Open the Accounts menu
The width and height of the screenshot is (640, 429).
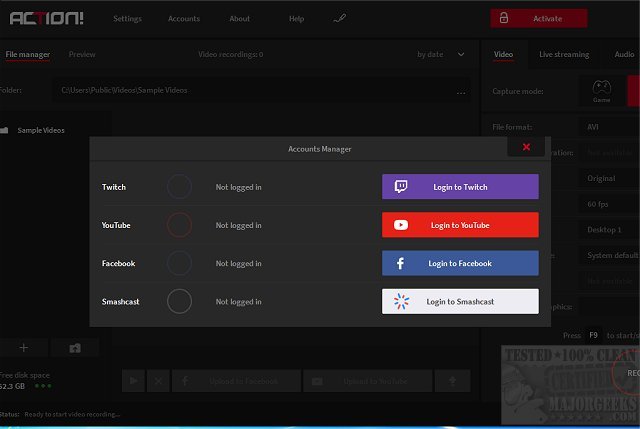point(184,19)
